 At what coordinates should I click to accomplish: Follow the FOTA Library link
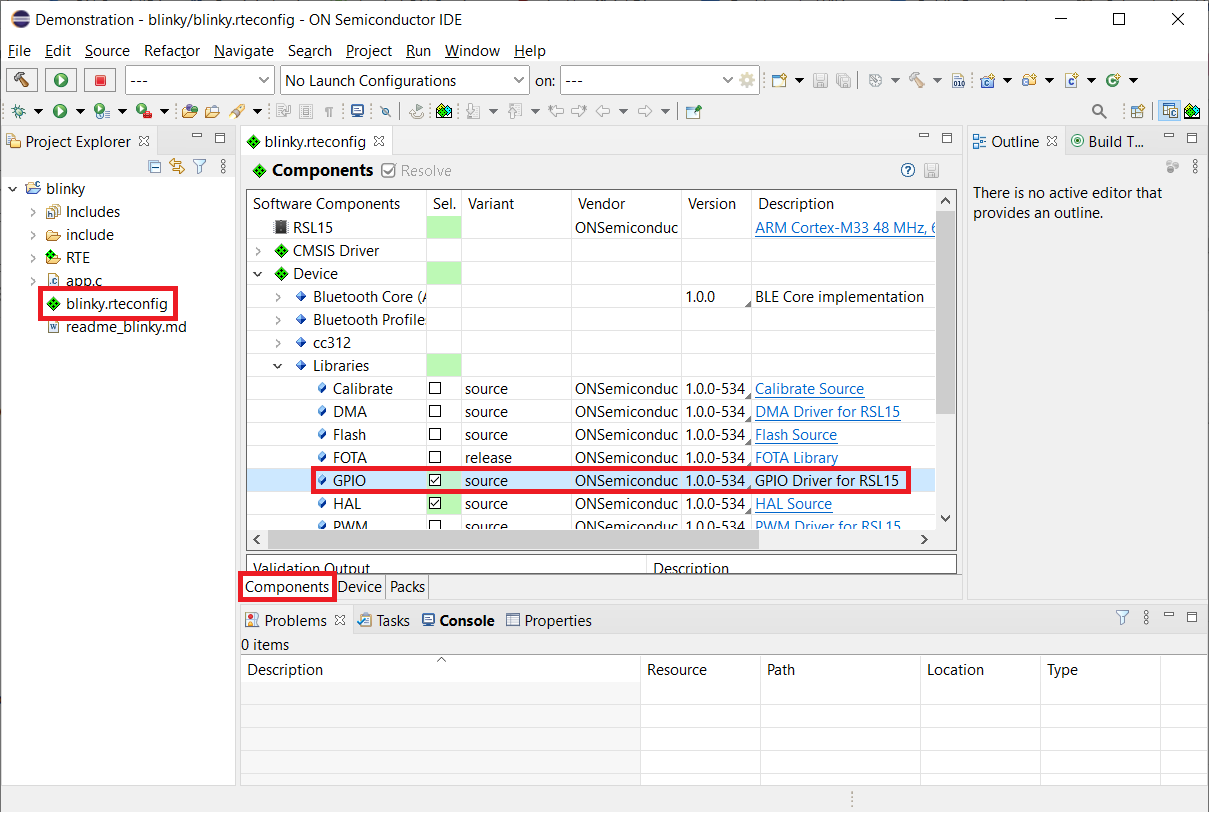point(794,457)
